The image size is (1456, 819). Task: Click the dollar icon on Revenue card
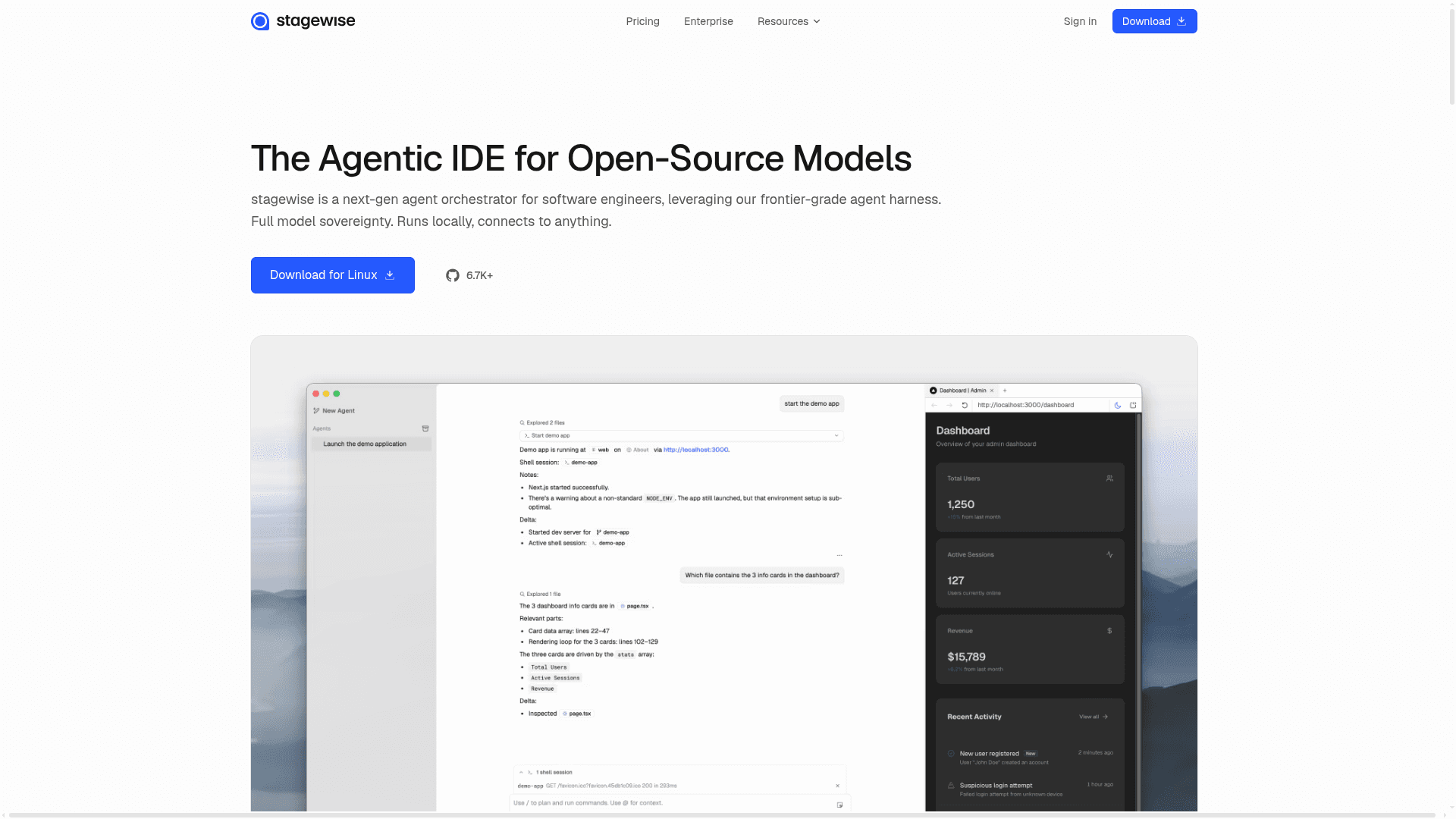1109,631
